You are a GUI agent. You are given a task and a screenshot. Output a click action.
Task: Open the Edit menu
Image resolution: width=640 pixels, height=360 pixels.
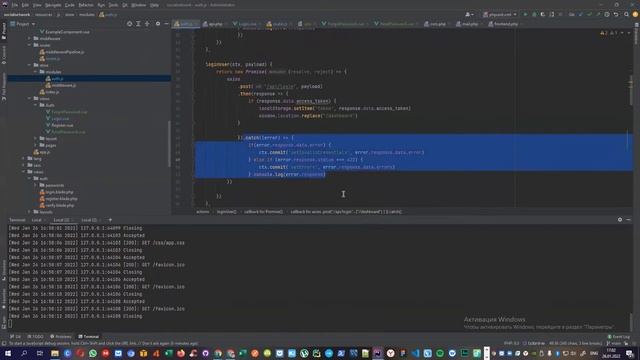click(x=25, y=5)
